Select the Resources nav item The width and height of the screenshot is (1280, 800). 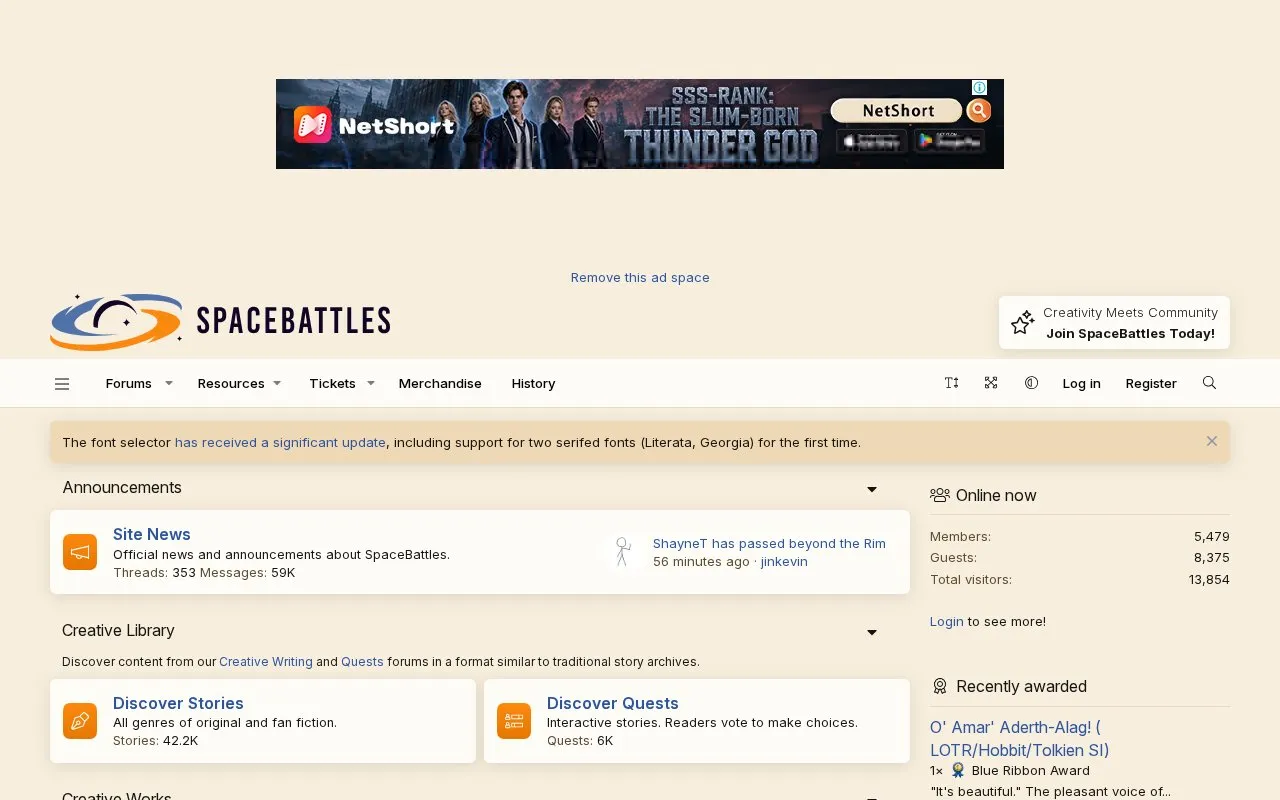click(231, 383)
